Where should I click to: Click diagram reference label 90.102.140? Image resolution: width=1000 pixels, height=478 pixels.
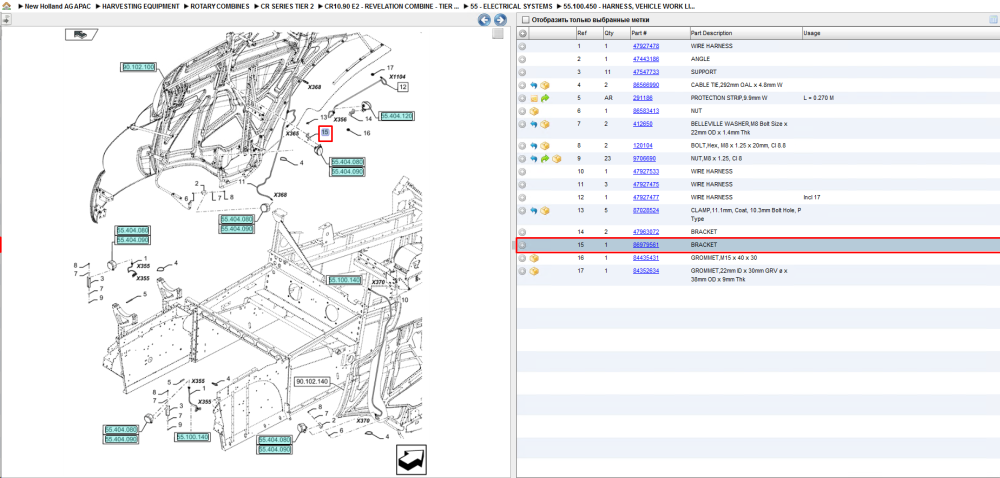point(311,382)
